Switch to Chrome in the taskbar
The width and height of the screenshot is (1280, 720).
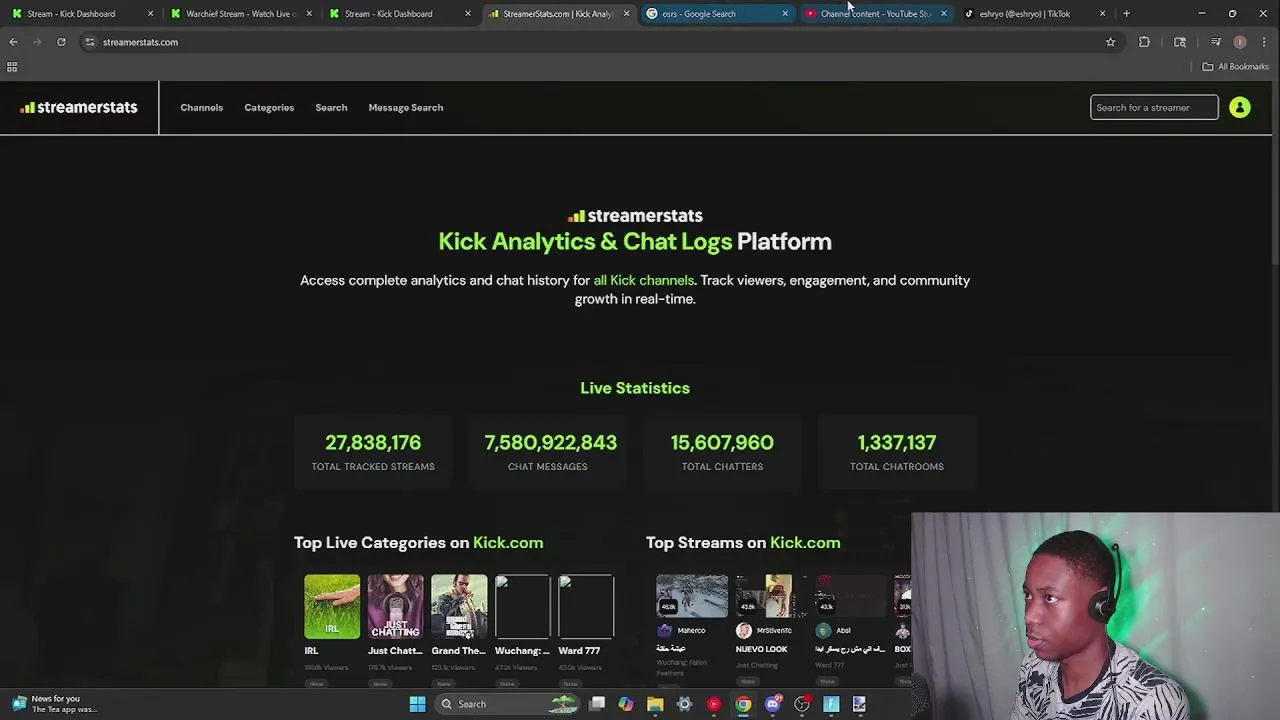[743, 704]
